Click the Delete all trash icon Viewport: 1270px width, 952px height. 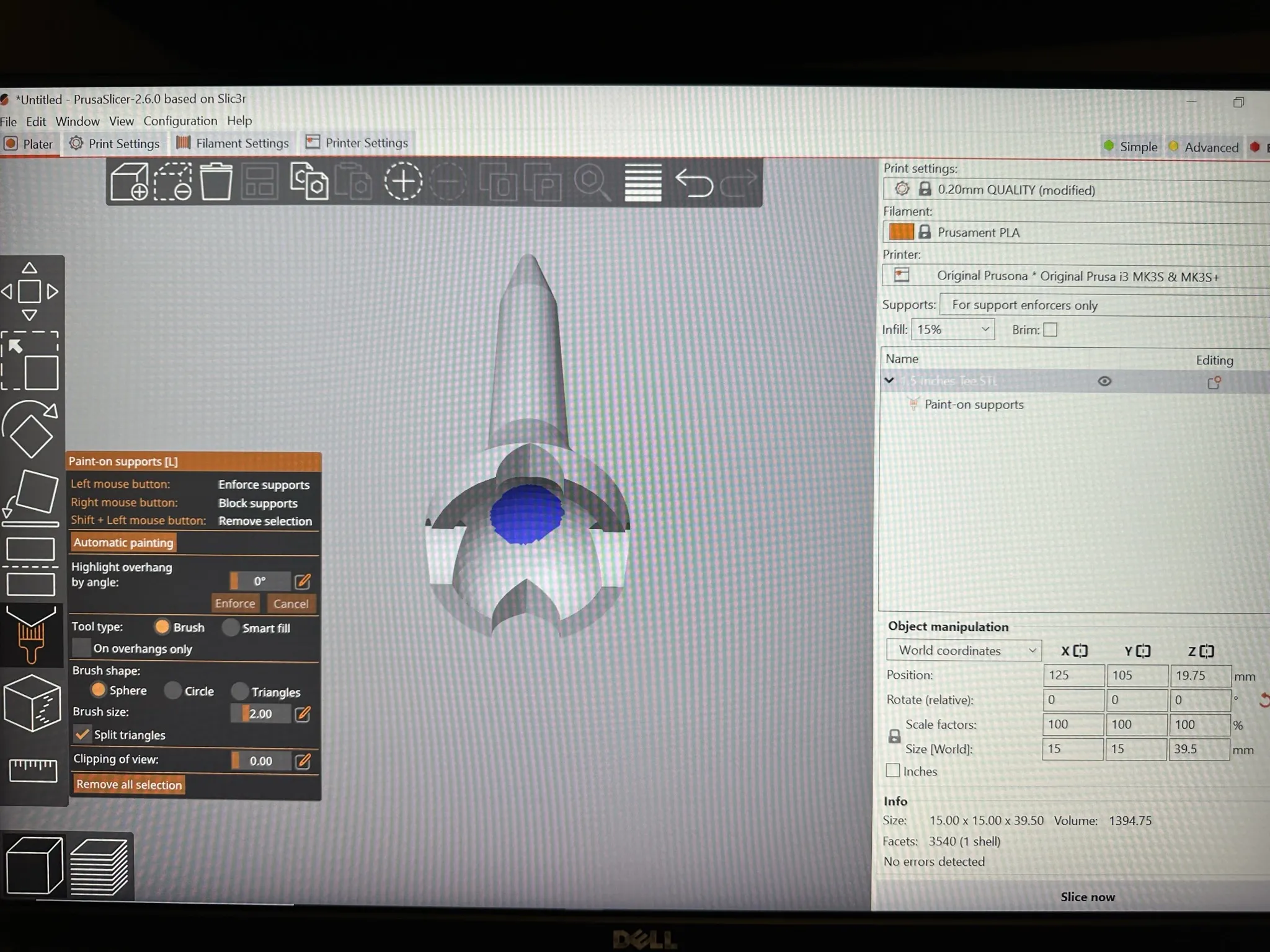tap(216, 182)
